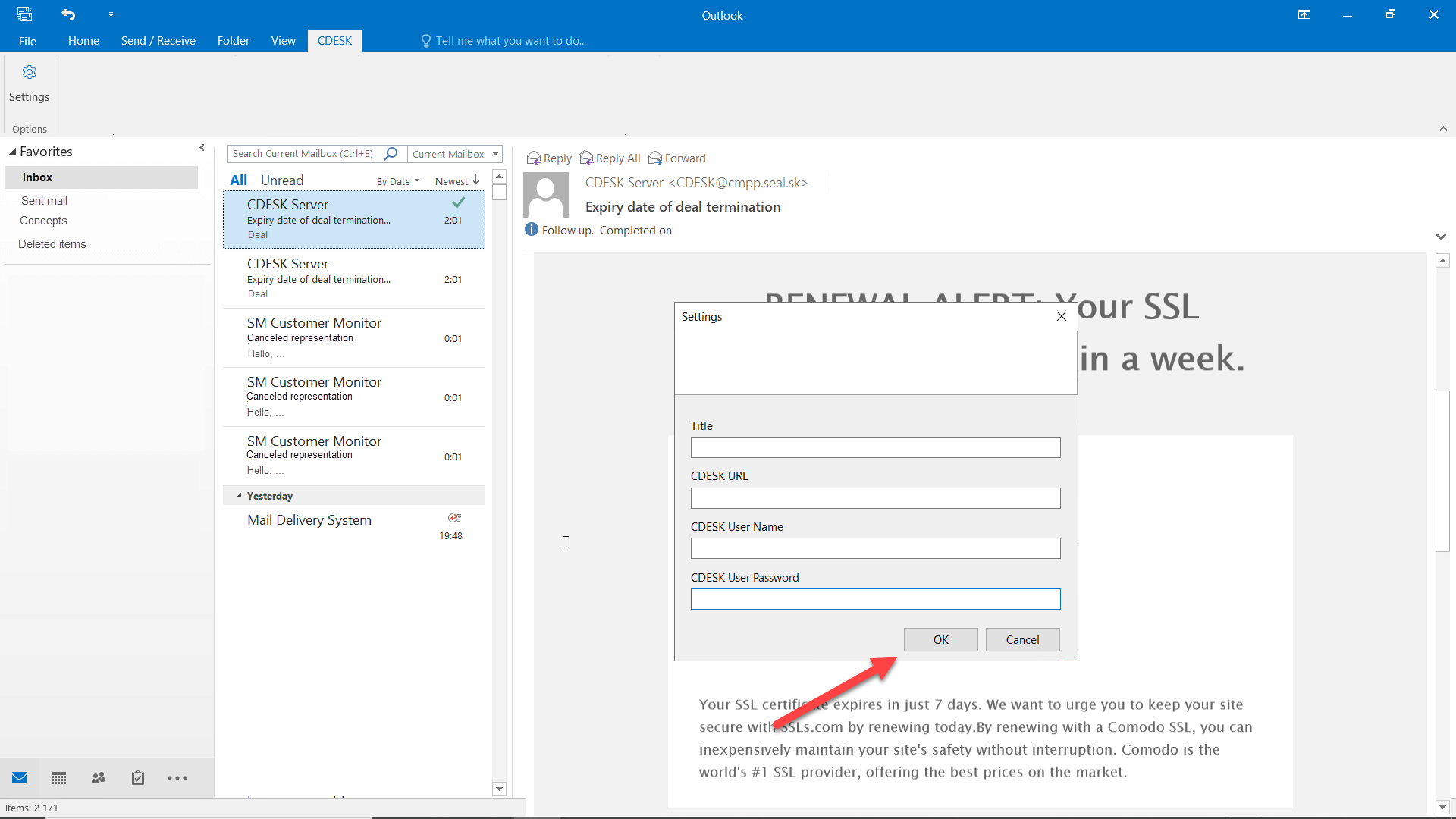Close the Settings dialog with X
The height and width of the screenshot is (819, 1456).
point(1062,317)
